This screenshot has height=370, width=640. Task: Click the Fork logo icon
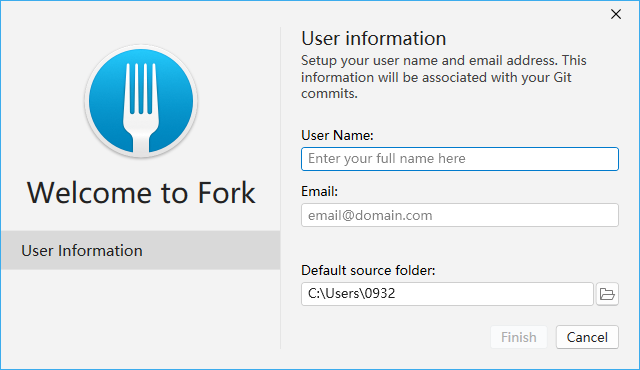pyautogui.click(x=141, y=101)
